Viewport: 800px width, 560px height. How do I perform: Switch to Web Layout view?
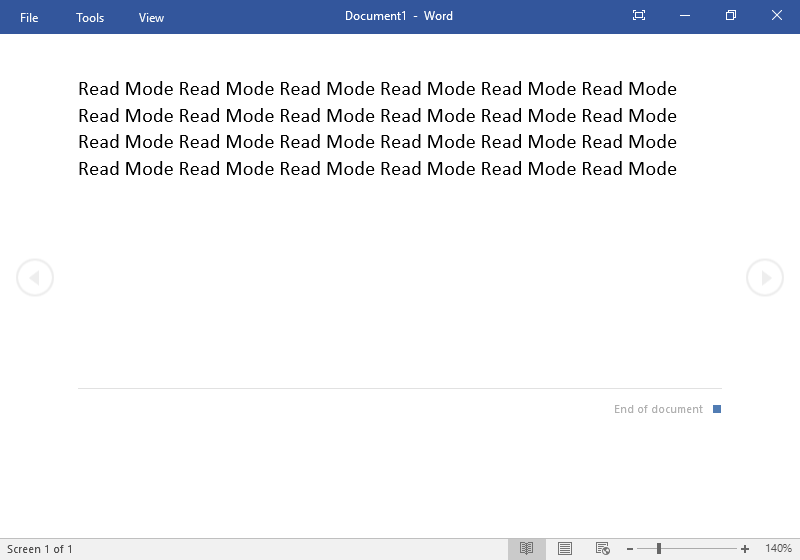coord(603,549)
